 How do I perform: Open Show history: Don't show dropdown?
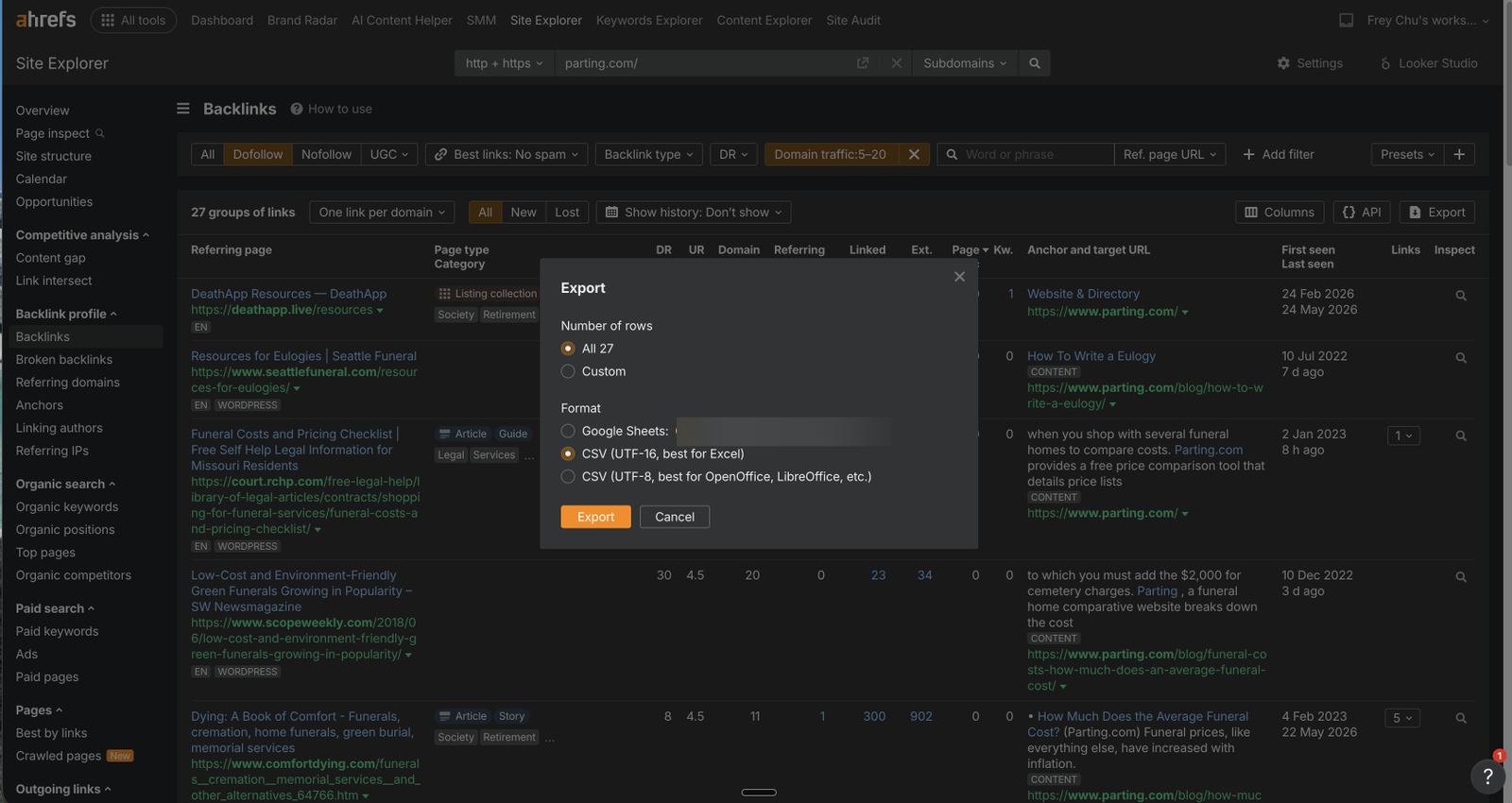click(694, 213)
